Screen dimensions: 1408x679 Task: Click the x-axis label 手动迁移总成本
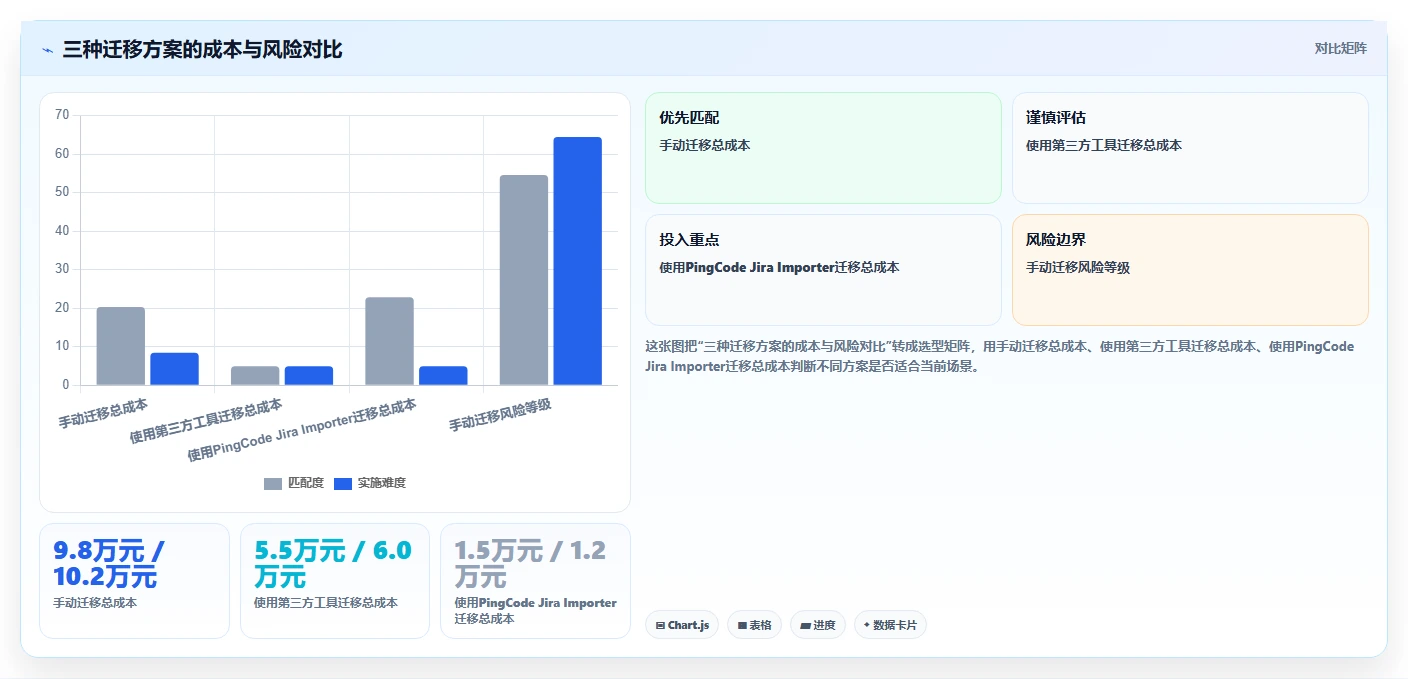point(103,413)
